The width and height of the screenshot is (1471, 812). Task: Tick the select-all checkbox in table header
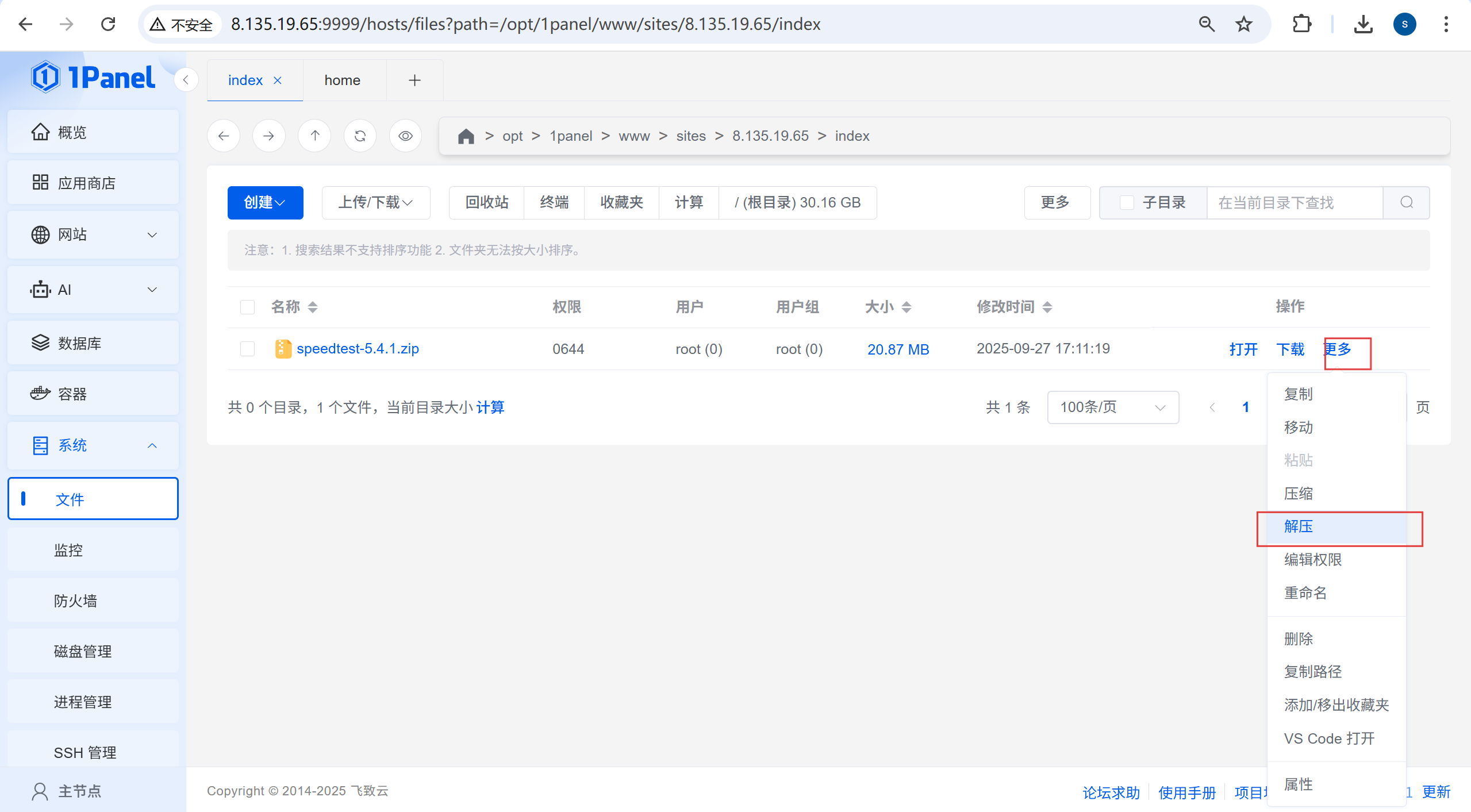click(x=247, y=307)
